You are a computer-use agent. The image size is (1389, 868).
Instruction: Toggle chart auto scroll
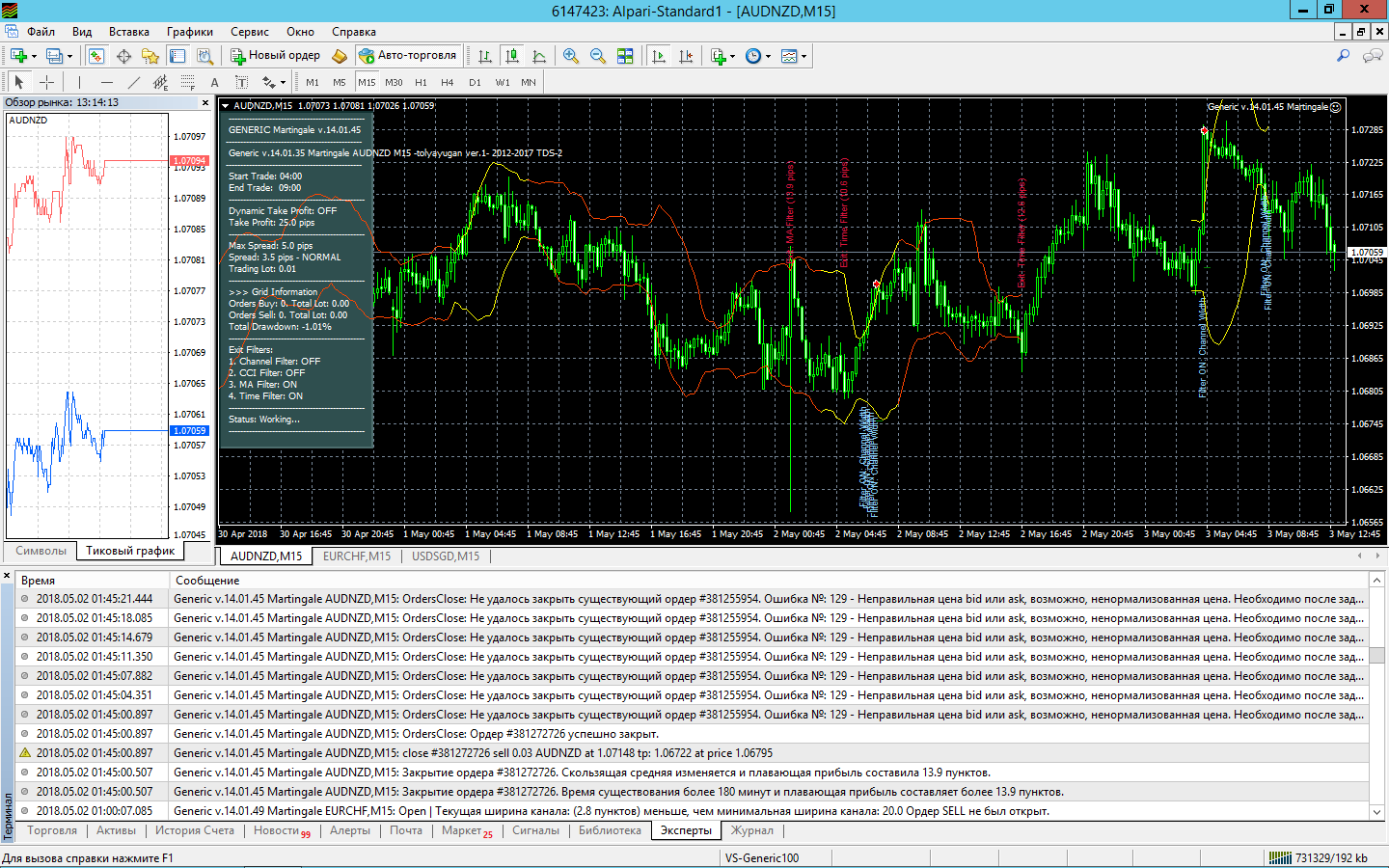click(659, 56)
